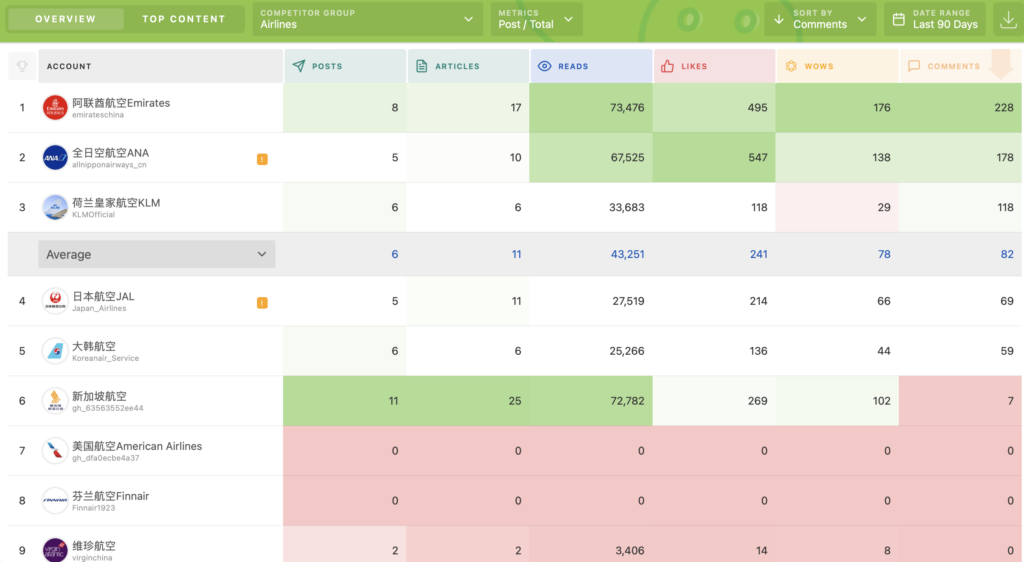The width and height of the screenshot is (1024, 562).
Task: Sort by the Posts column header
Action: pos(345,66)
